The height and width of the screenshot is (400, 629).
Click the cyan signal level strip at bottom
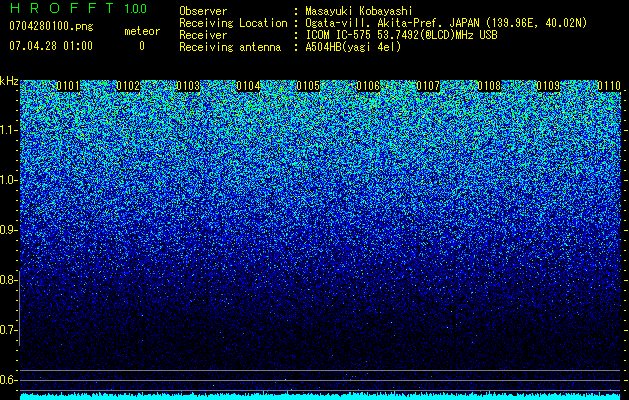(320, 396)
